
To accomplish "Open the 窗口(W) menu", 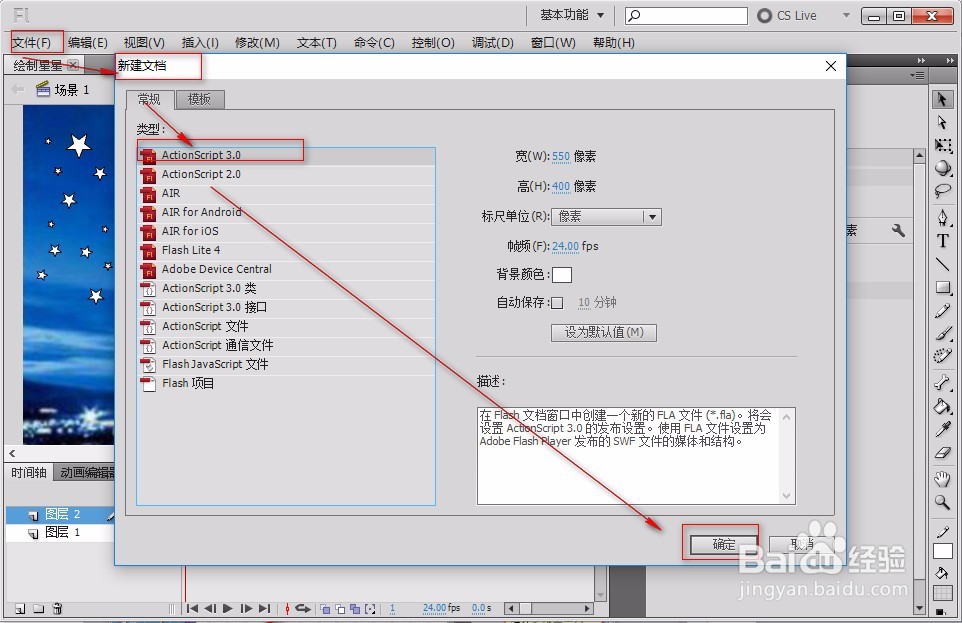I will pos(553,42).
